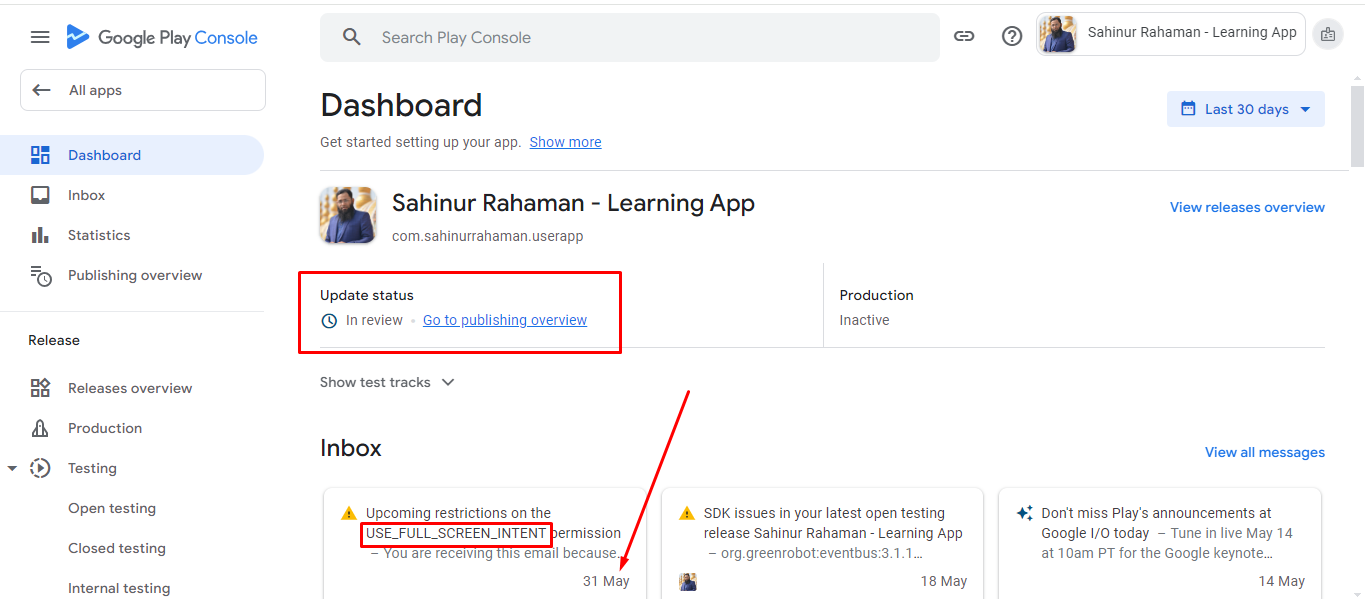Click the Dashboard grid icon in sidebar

(x=40, y=155)
